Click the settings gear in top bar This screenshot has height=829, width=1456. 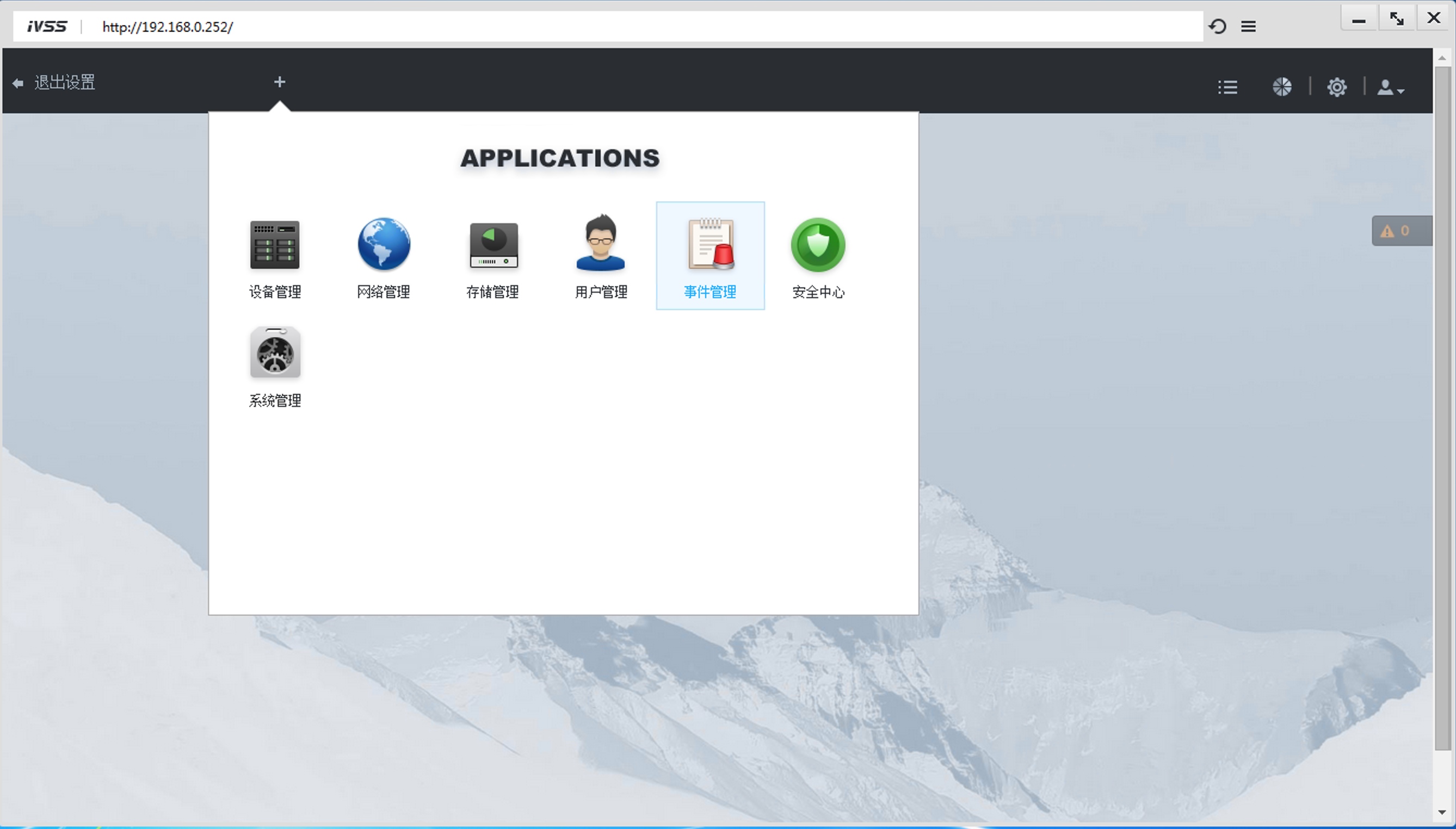(x=1336, y=87)
